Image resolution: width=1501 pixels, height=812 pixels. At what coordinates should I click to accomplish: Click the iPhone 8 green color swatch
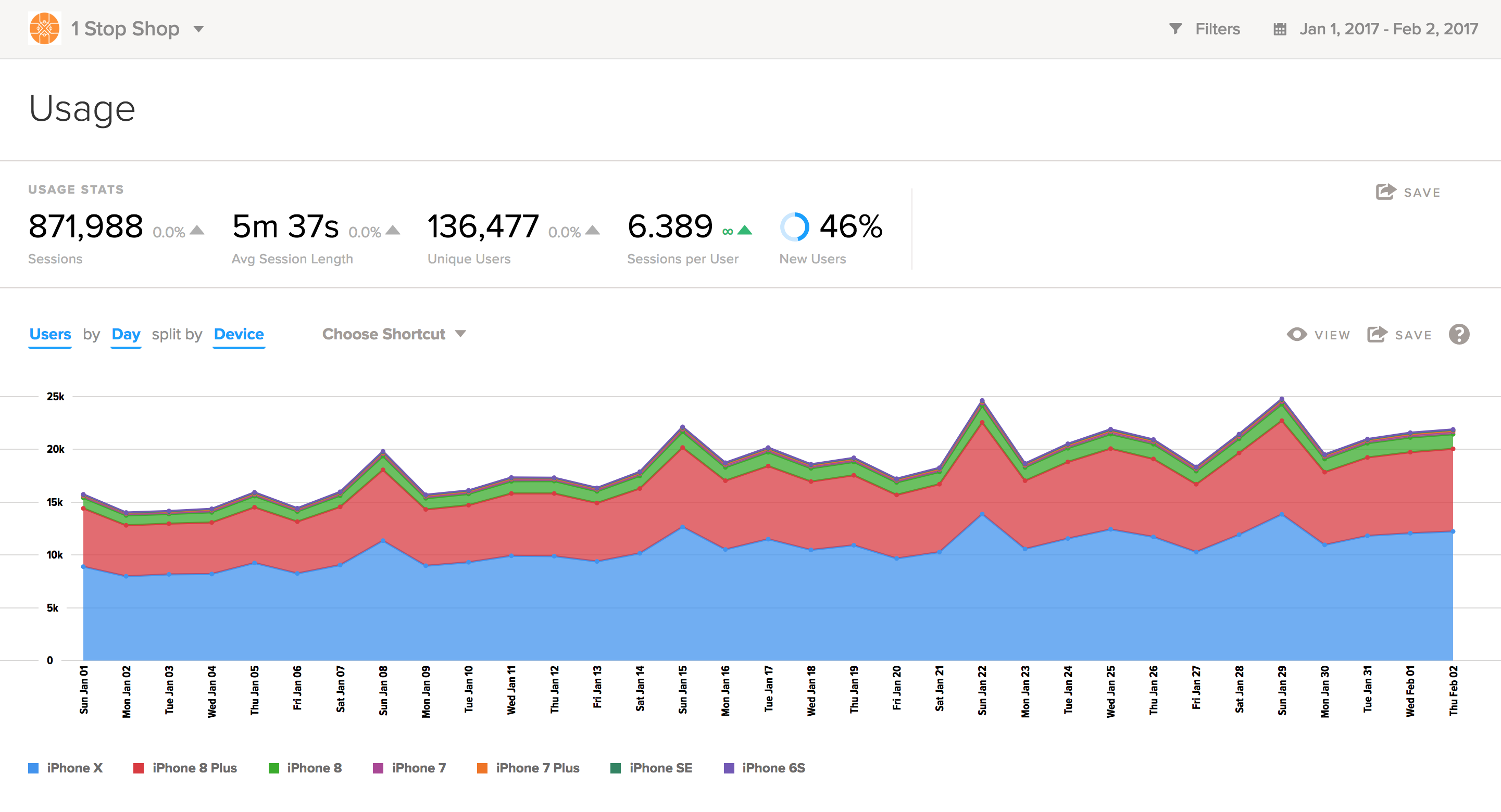point(274,768)
